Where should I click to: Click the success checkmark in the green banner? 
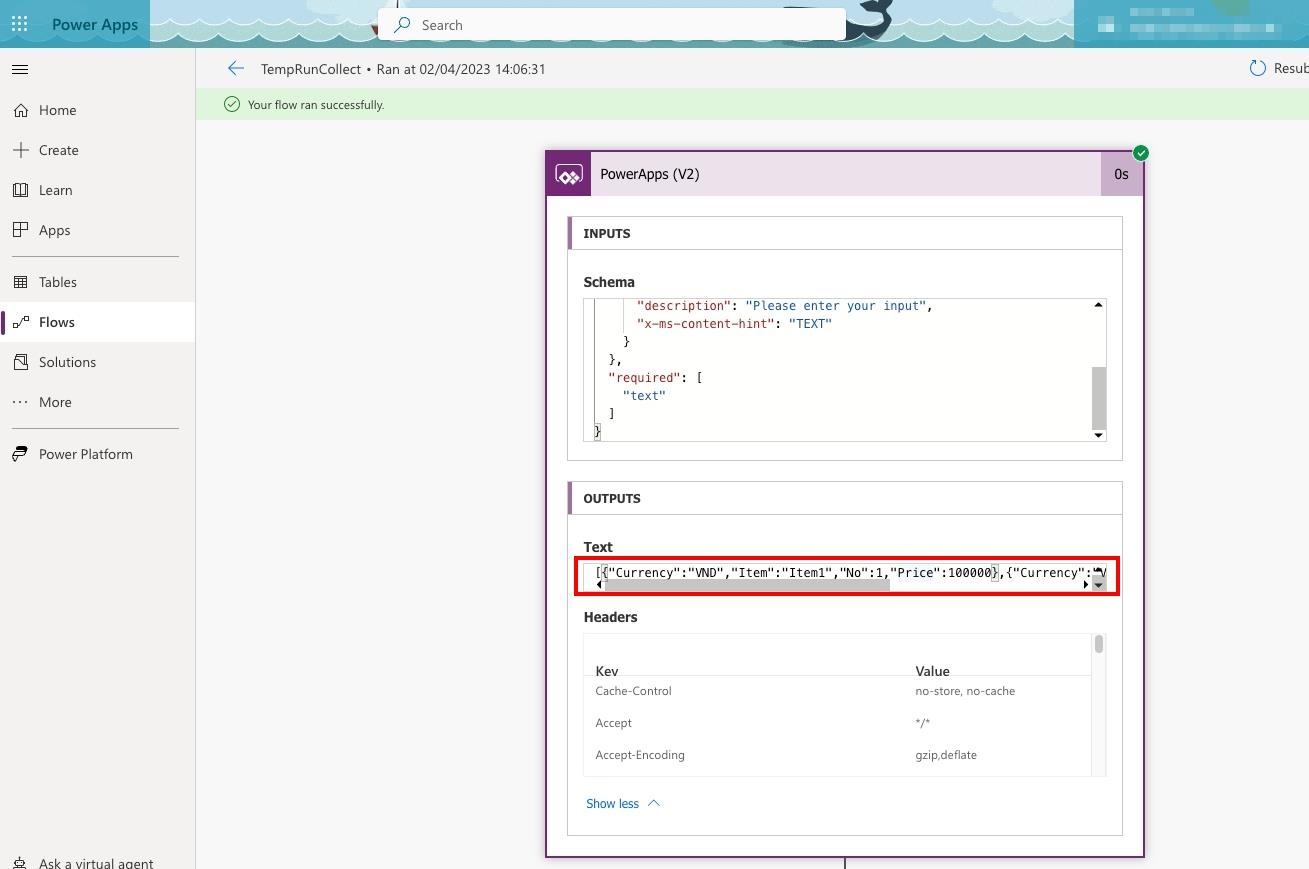[232, 104]
